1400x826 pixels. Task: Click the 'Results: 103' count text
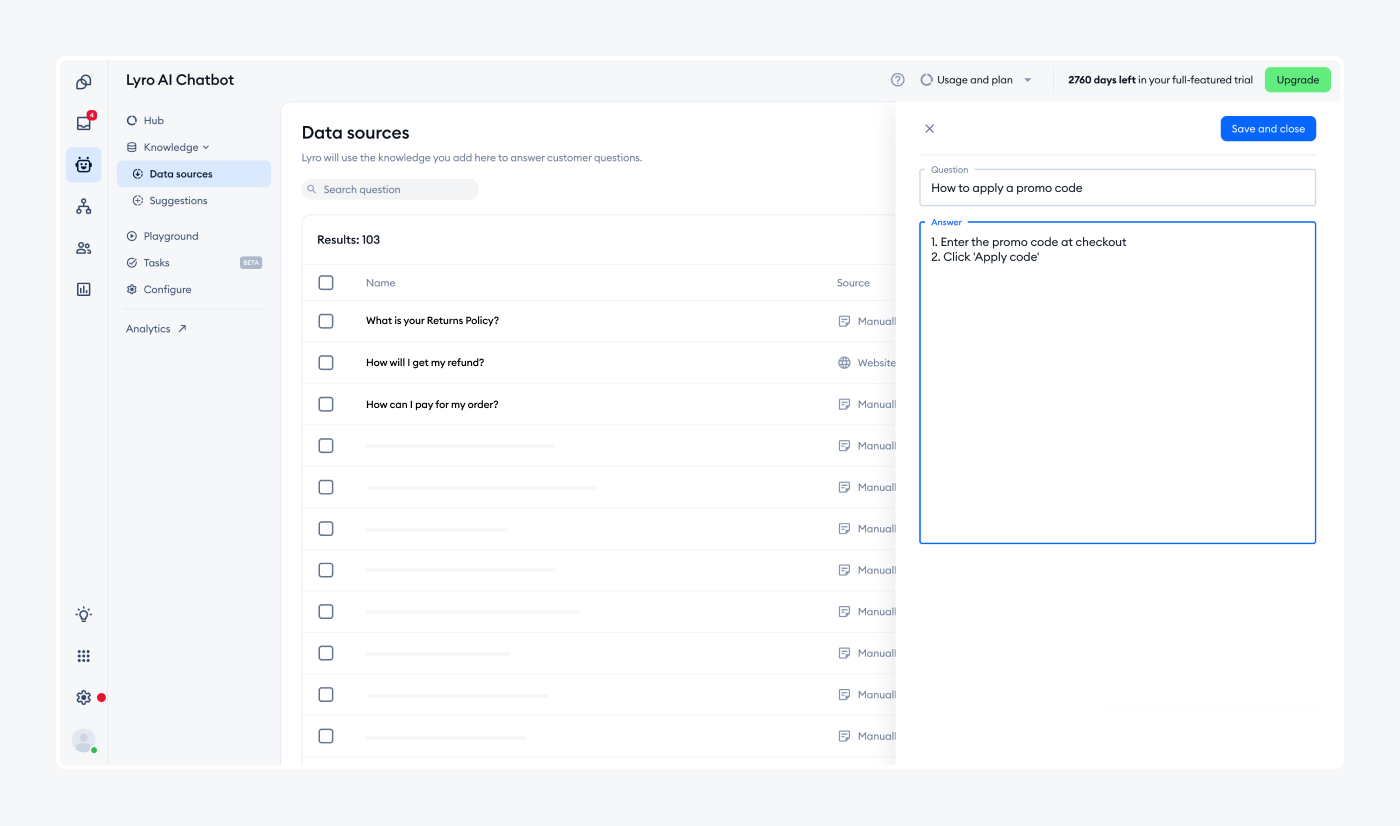tap(348, 240)
